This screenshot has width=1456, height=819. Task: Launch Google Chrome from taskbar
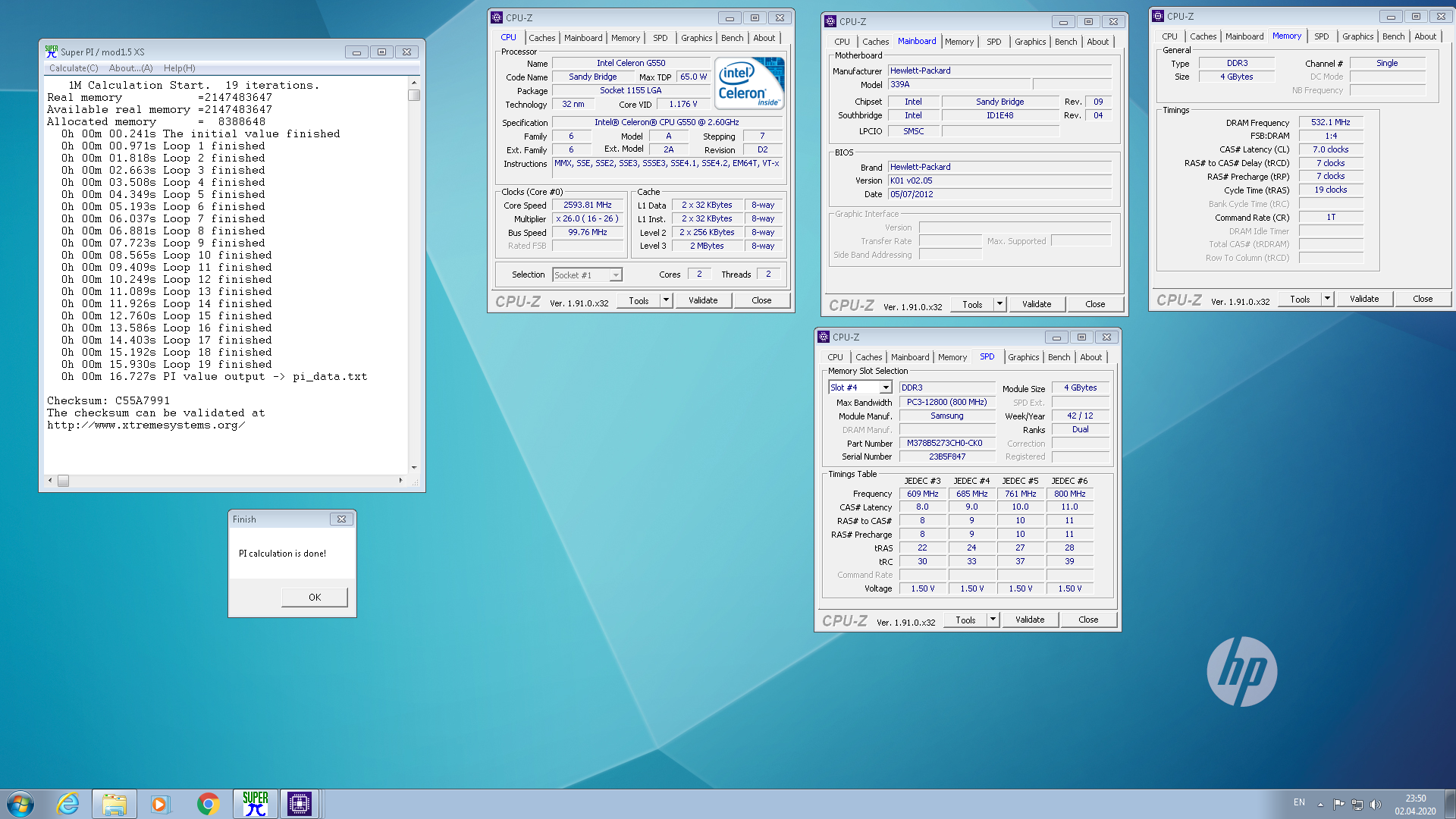tap(208, 804)
